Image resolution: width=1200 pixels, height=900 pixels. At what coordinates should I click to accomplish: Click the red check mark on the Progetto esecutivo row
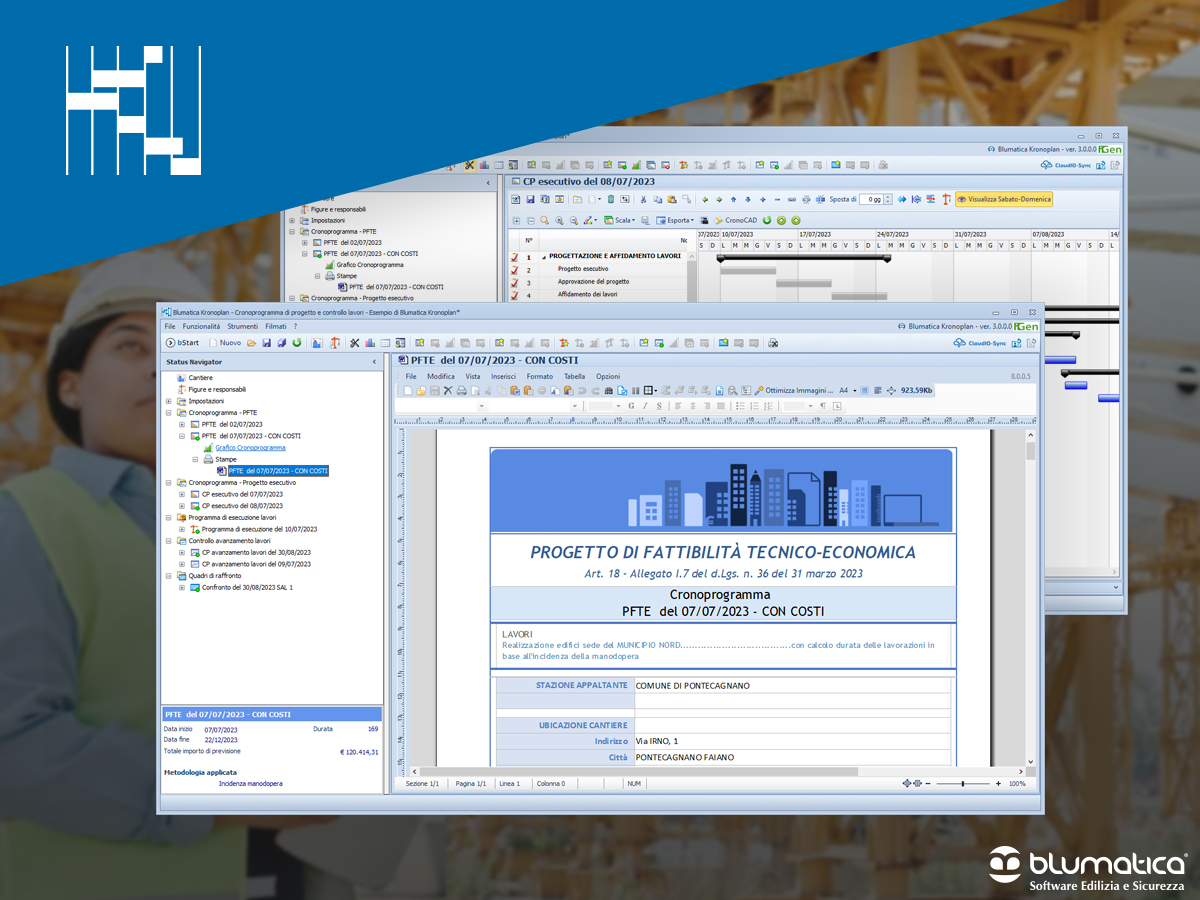coord(514,270)
